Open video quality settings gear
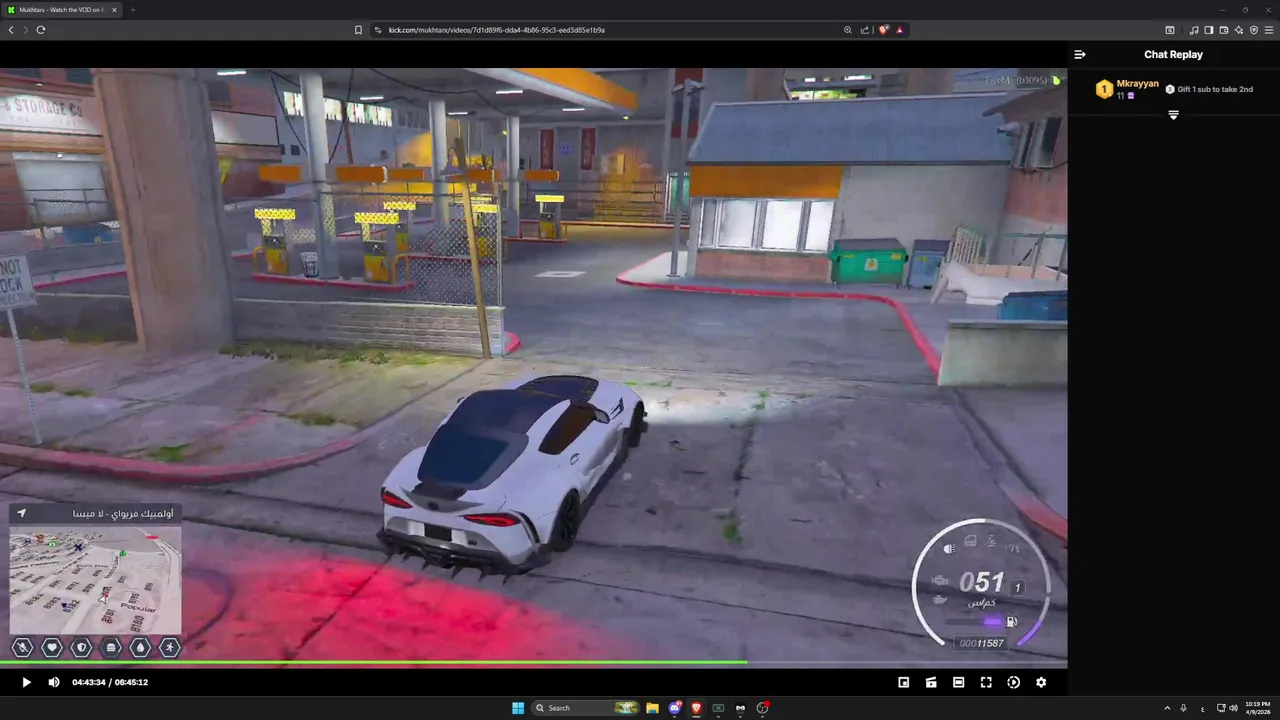1280x720 pixels. coord(1041,682)
